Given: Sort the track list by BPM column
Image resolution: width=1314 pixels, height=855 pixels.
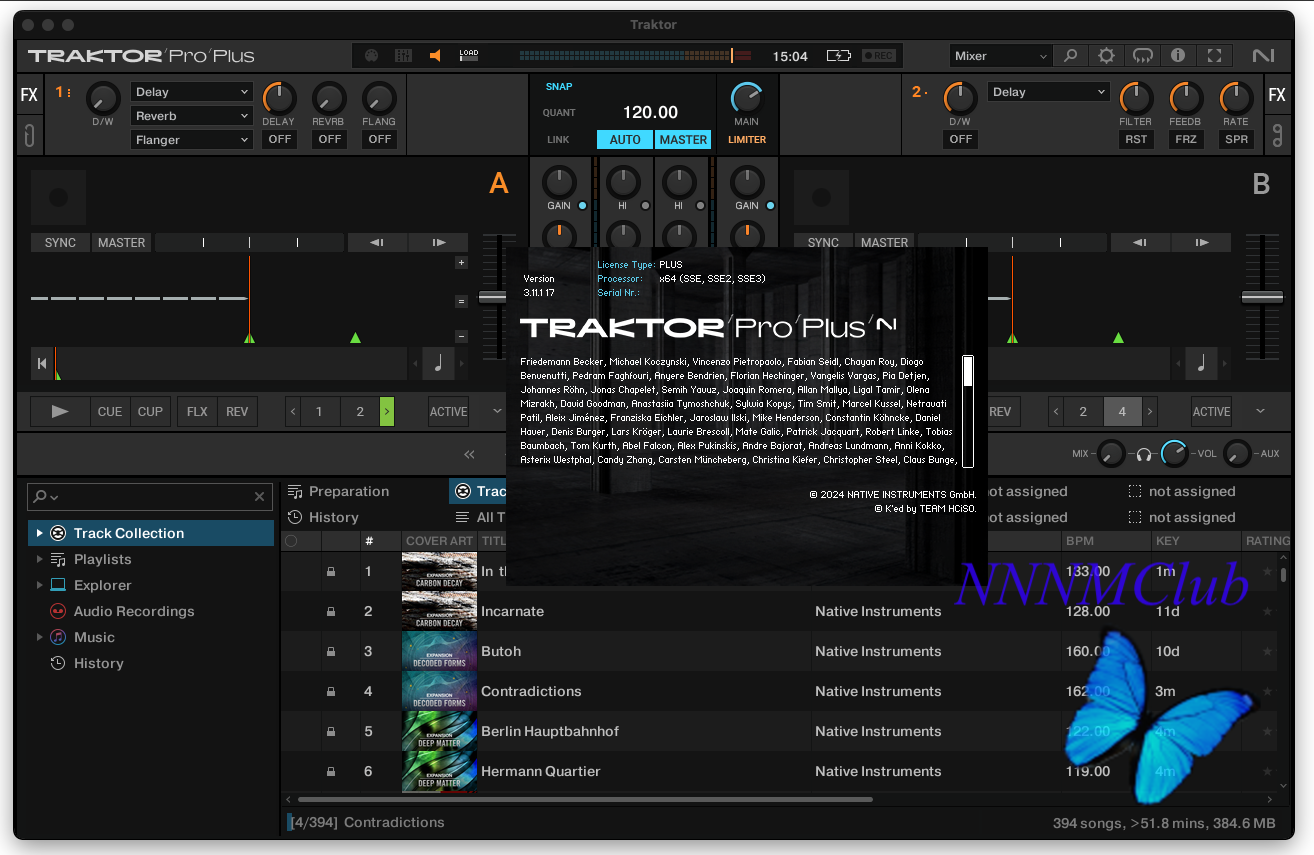Looking at the screenshot, I should pyautogui.click(x=1080, y=541).
